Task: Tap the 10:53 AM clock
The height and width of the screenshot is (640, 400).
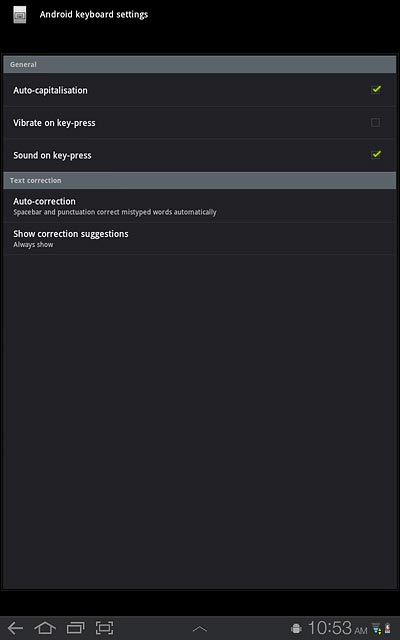Action: point(337,628)
